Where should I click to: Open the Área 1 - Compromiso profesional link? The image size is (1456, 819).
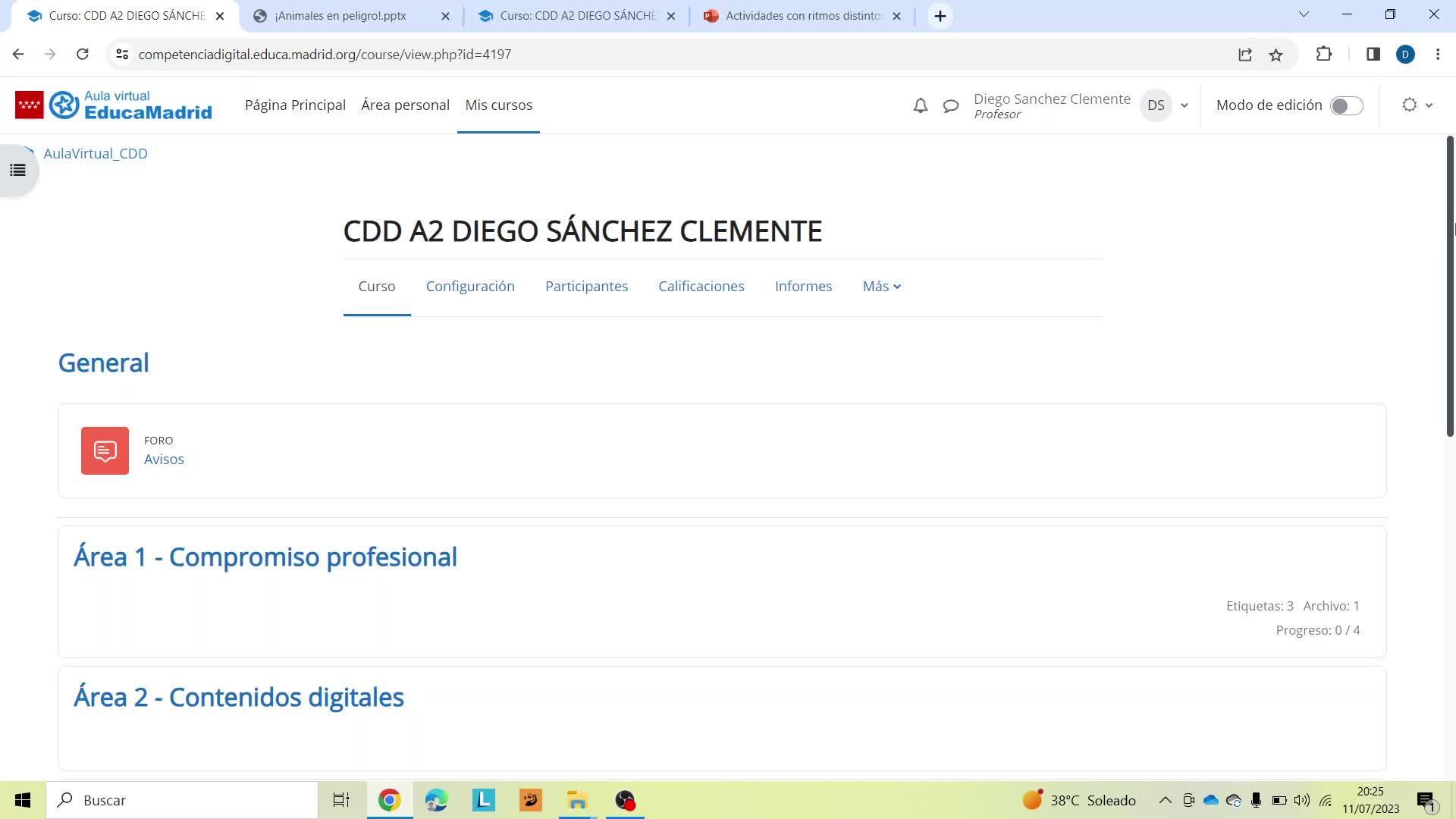pos(265,557)
